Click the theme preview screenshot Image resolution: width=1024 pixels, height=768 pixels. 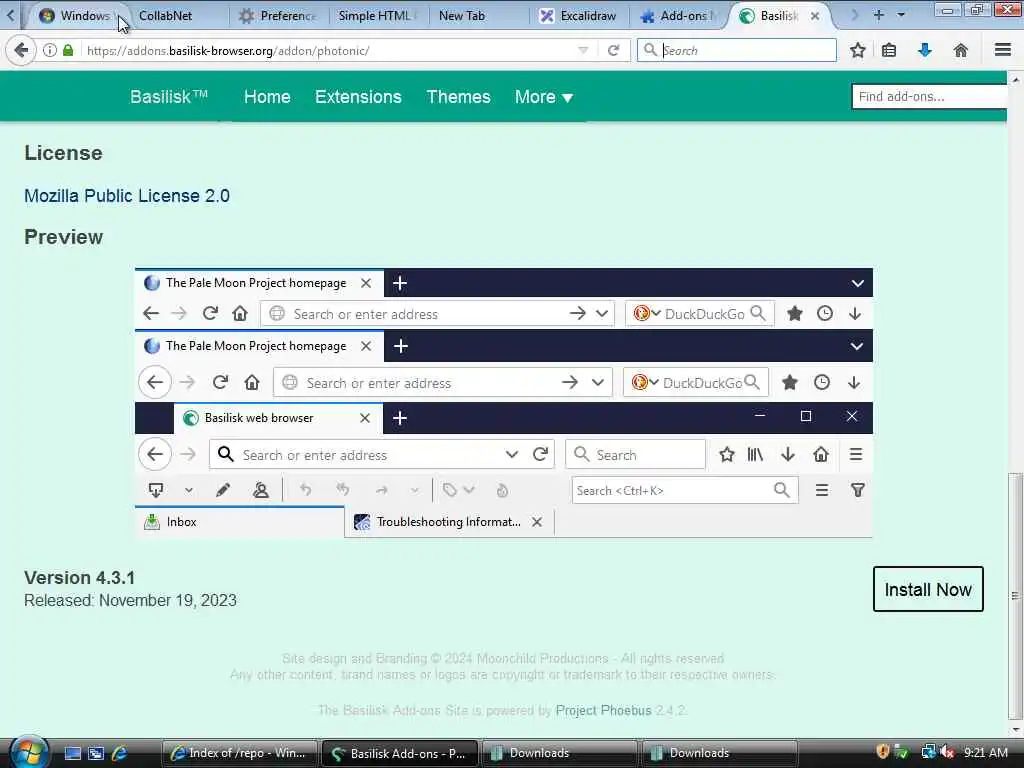[x=504, y=403]
